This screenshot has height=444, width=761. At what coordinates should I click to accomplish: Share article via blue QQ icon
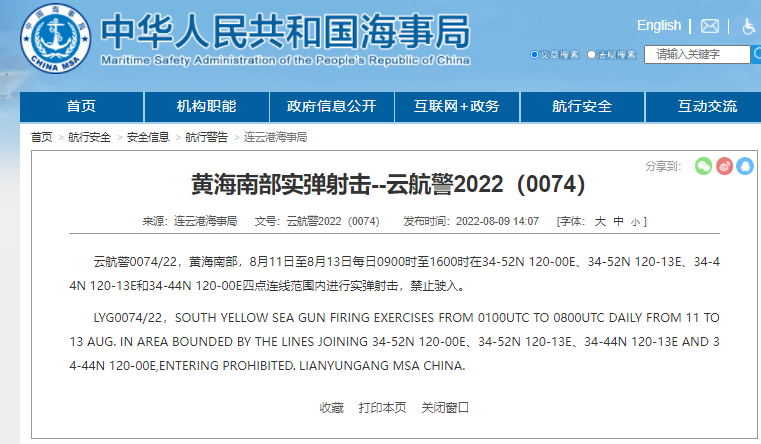click(x=744, y=166)
